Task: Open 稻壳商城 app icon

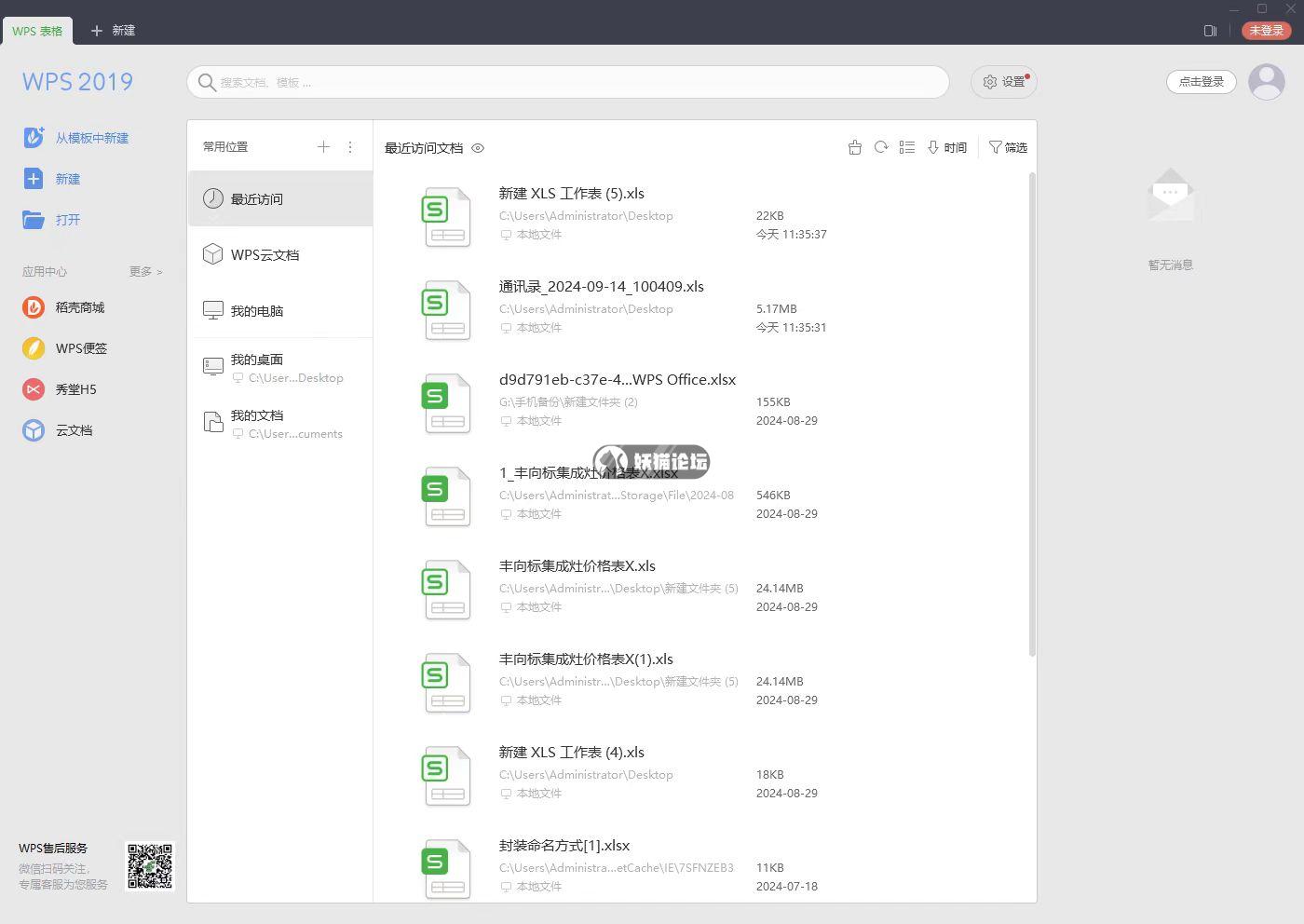Action: pyautogui.click(x=34, y=306)
